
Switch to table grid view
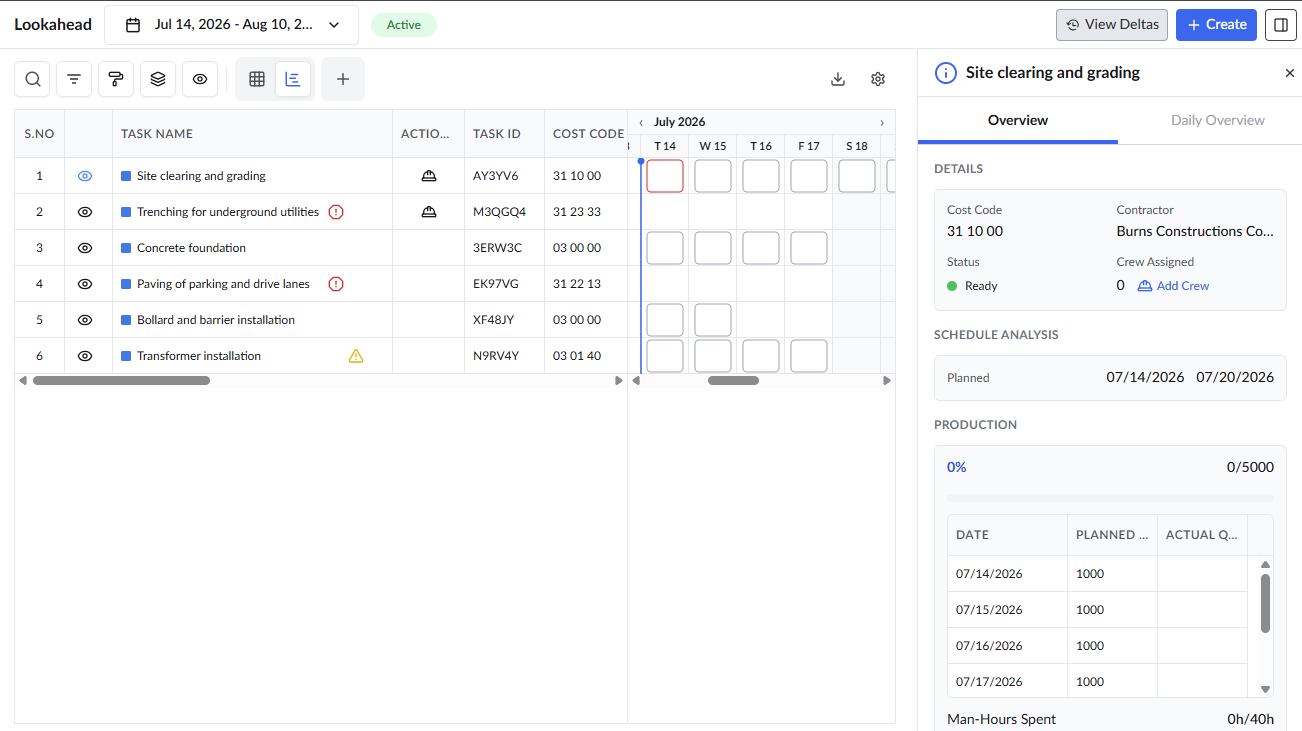(x=257, y=79)
